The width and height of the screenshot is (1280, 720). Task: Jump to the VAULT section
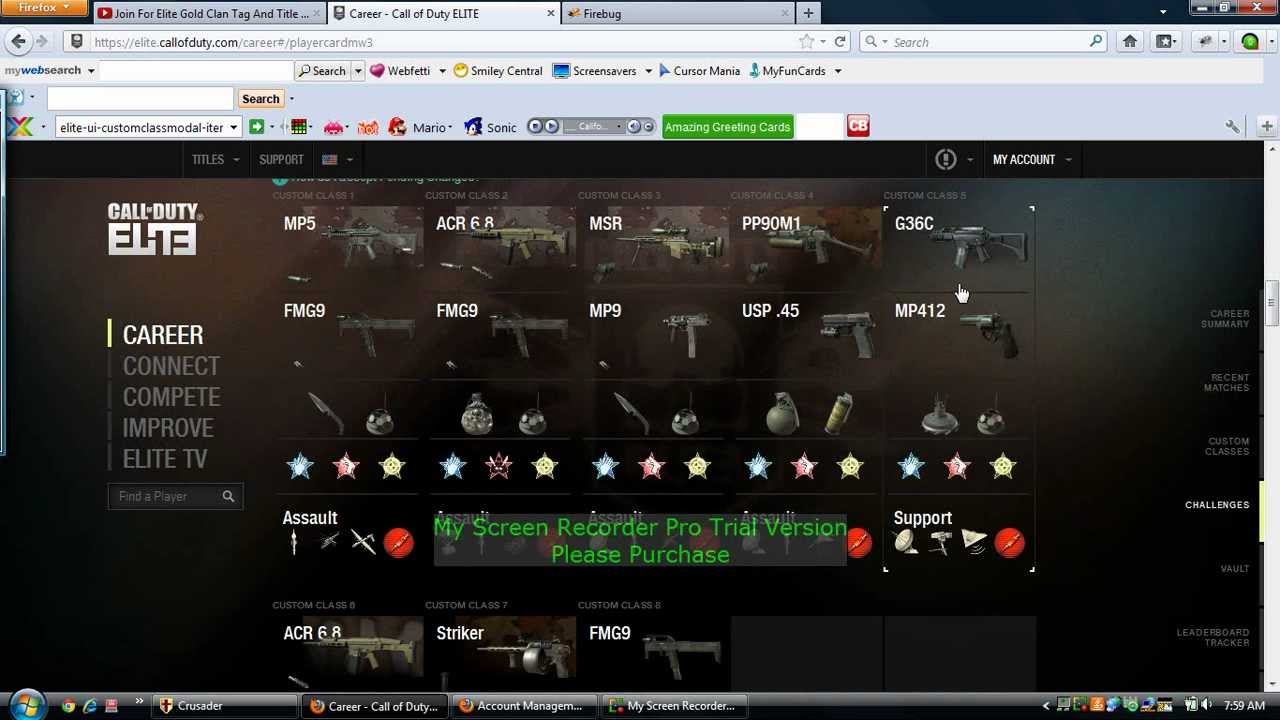click(1235, 568)
